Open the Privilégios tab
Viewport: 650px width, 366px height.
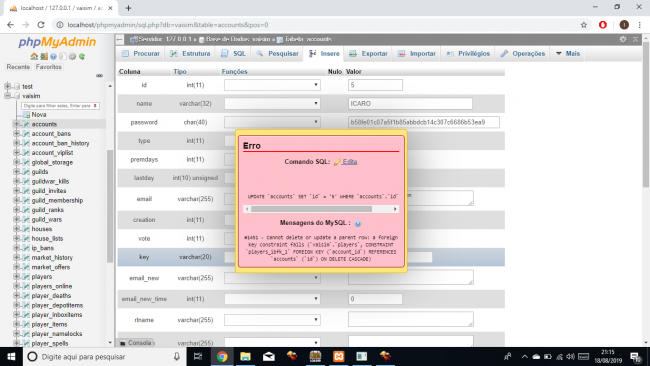click(x=468, y=53)
